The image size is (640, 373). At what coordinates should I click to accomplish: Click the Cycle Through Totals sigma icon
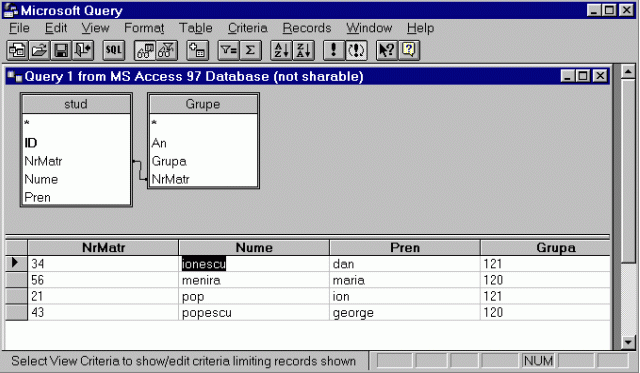250,51
